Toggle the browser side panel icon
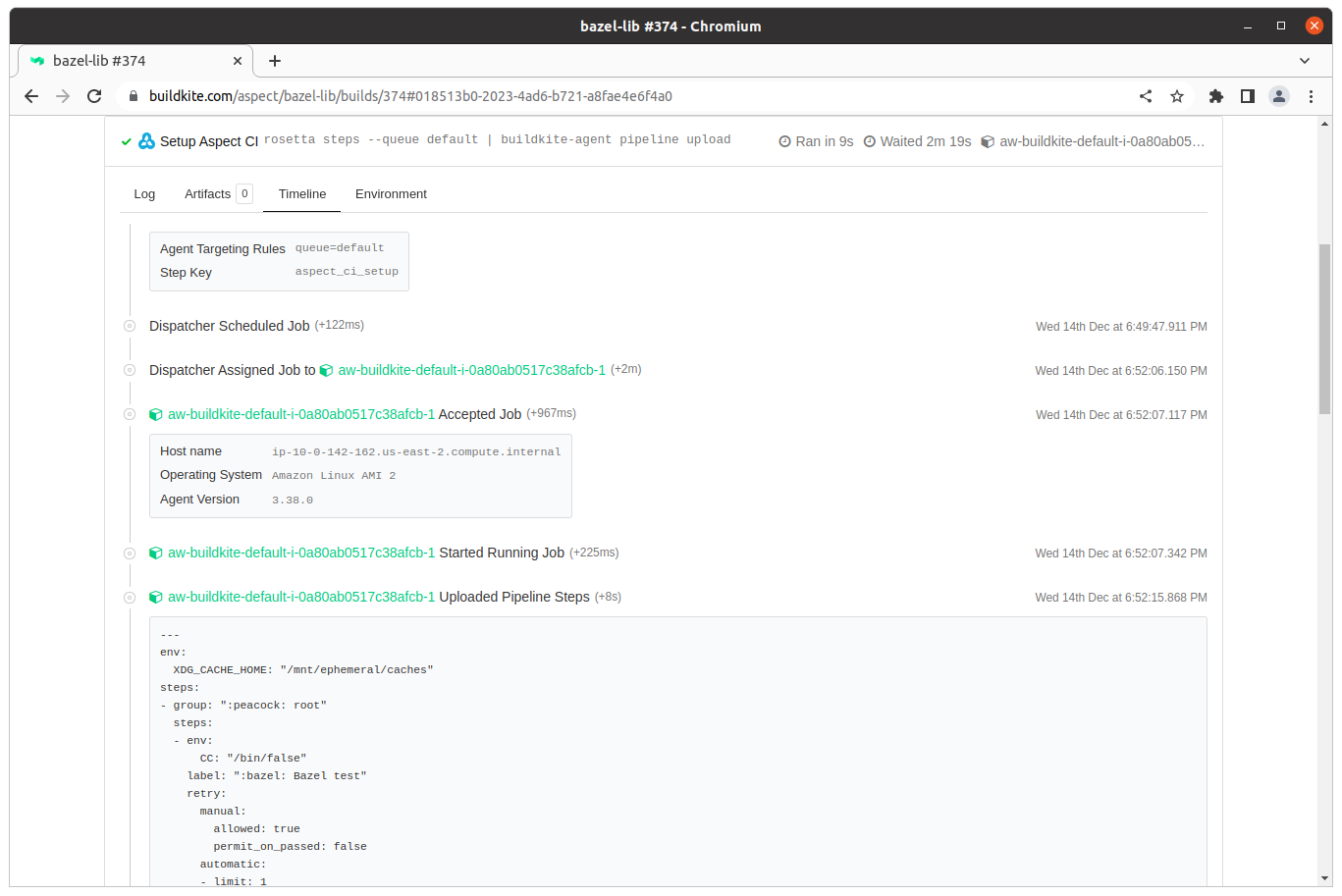The image size is (1342, 896). [1248, 96]
